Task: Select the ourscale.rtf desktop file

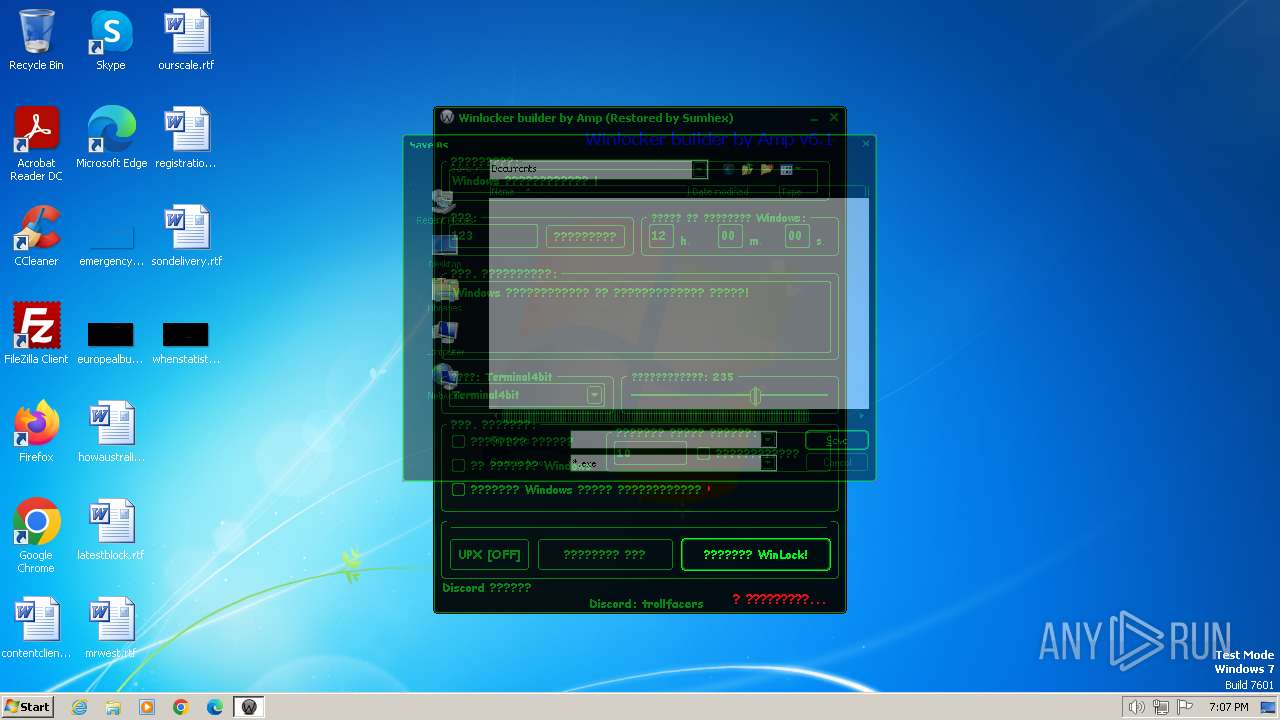Action: [186, 40]
